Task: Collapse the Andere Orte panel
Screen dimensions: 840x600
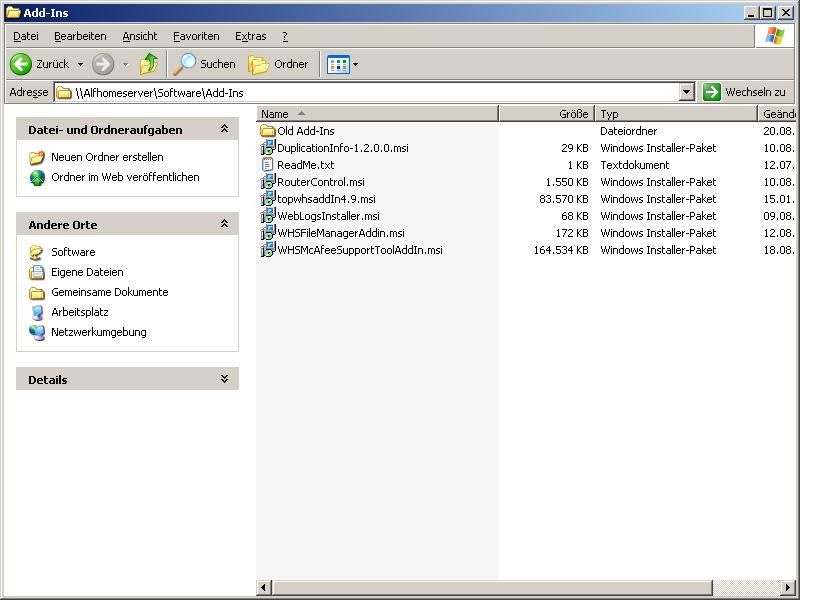Action: (x=224, y=224)
